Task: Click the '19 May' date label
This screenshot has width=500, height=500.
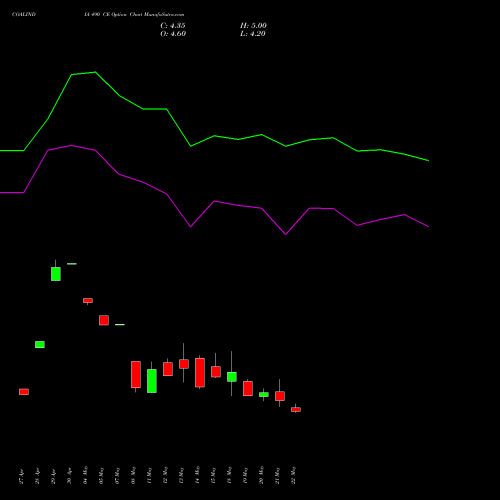Action: [245, 475]
